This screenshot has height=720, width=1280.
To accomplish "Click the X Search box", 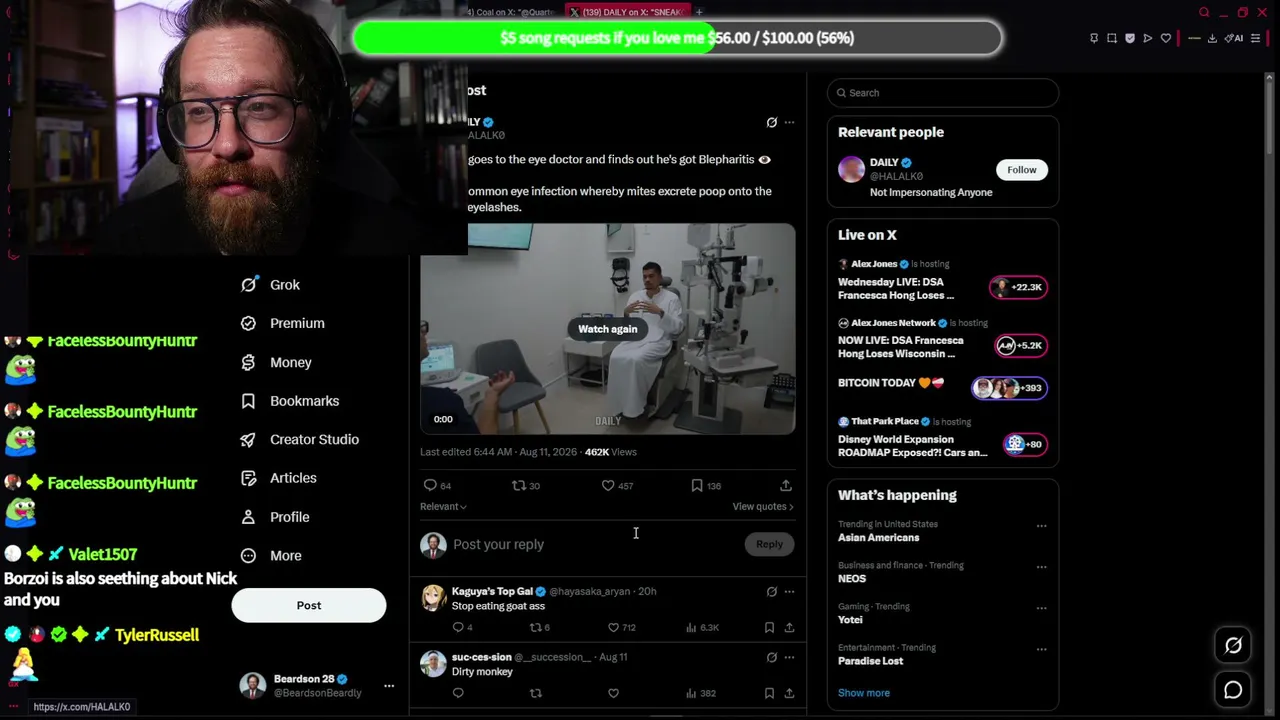I will click(943, 93).
